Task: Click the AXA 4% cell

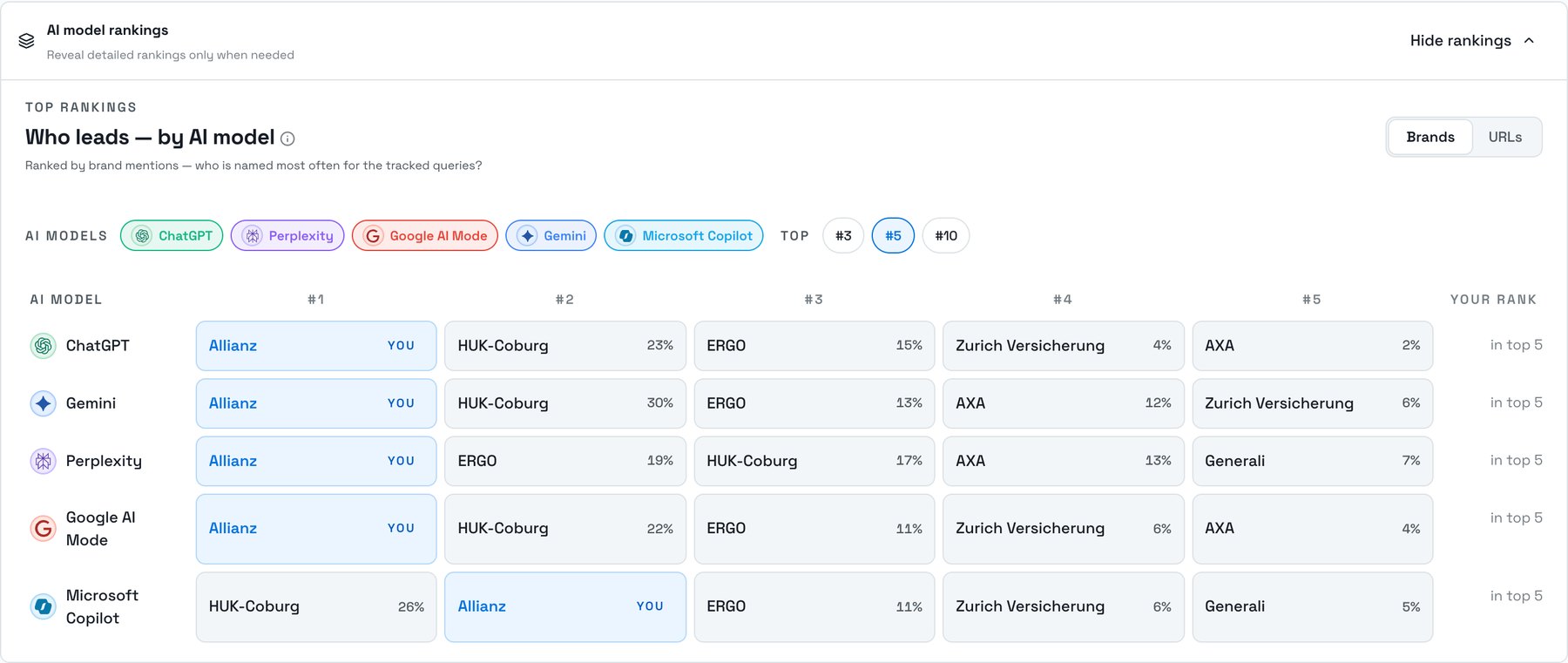Action: pos(1313,529)
